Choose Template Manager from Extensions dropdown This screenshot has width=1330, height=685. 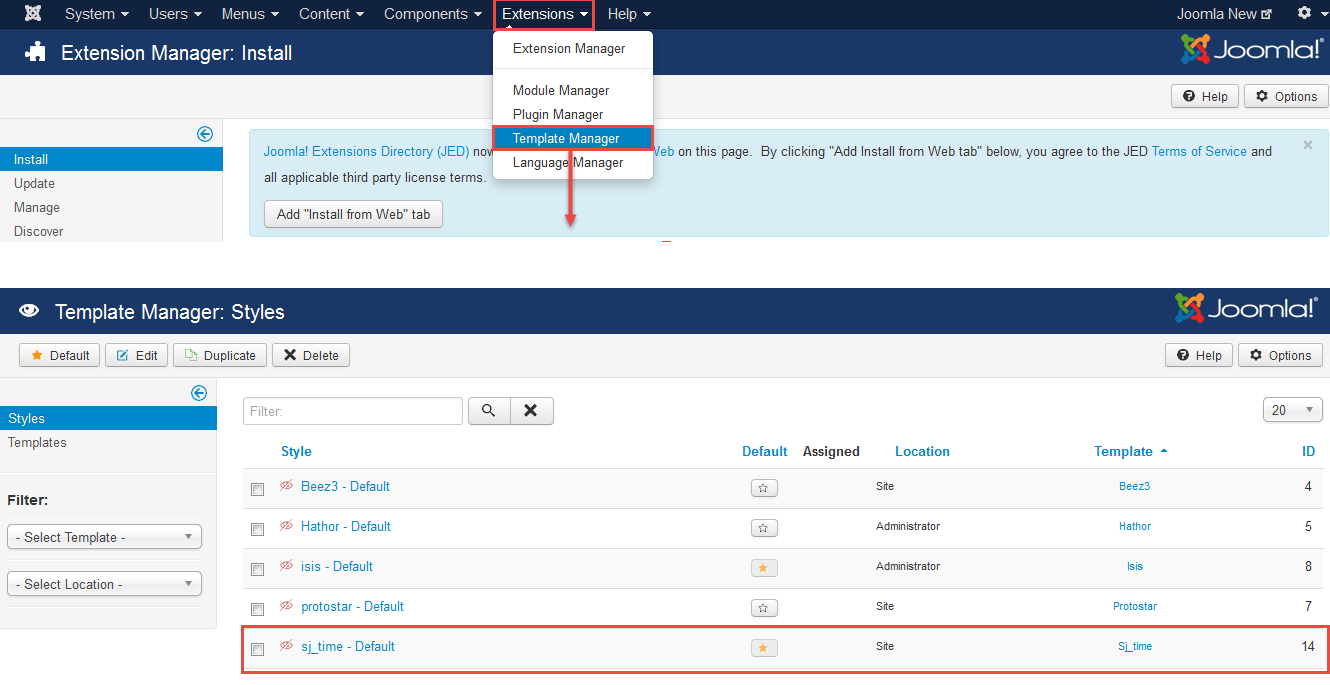[x=572, y=138]
